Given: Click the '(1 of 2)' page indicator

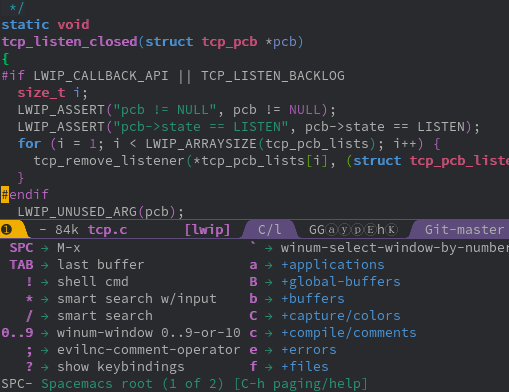Looking at the screenshot, I should tap(193, 384).
